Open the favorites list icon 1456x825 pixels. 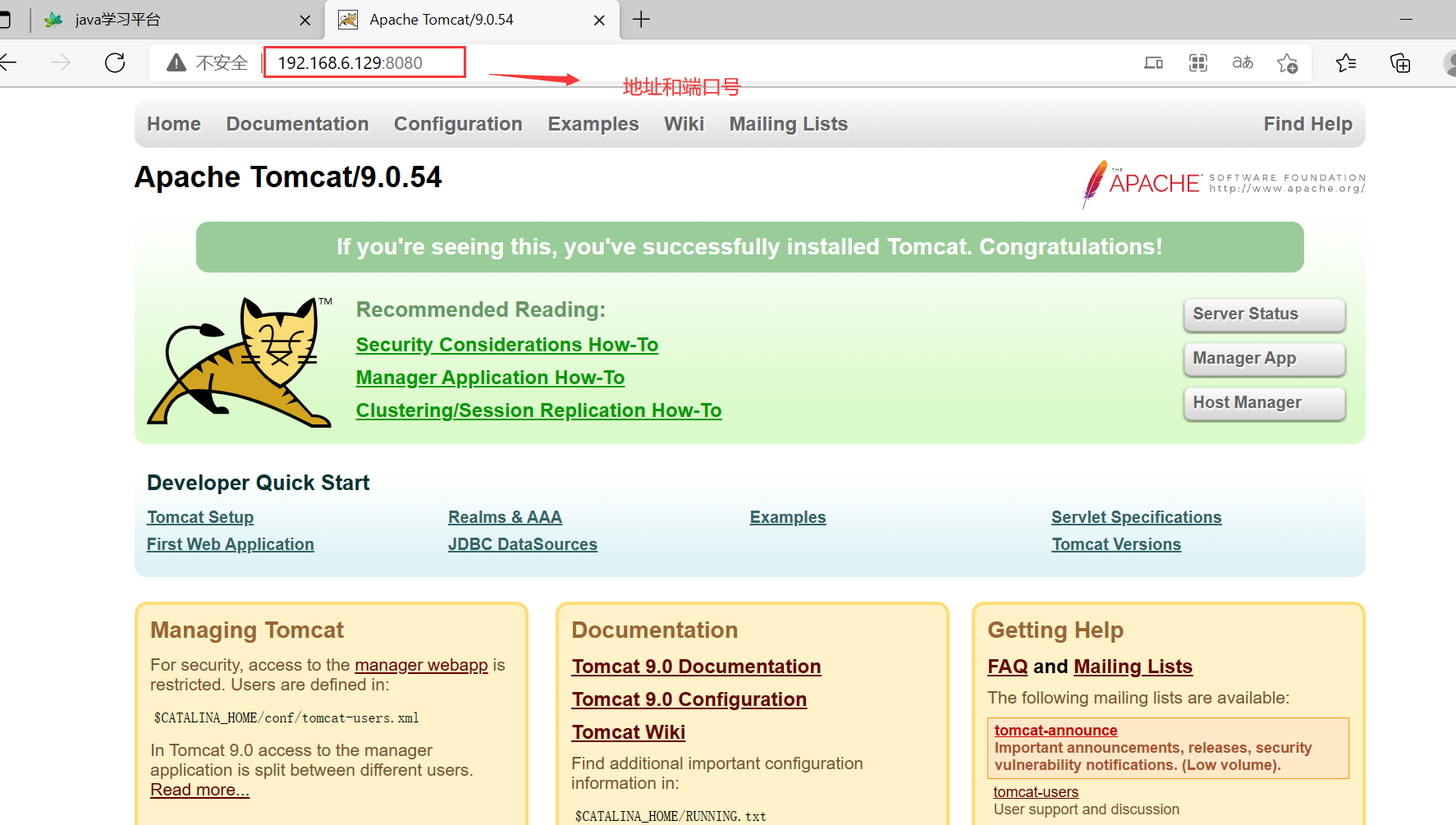(1346, 62)
